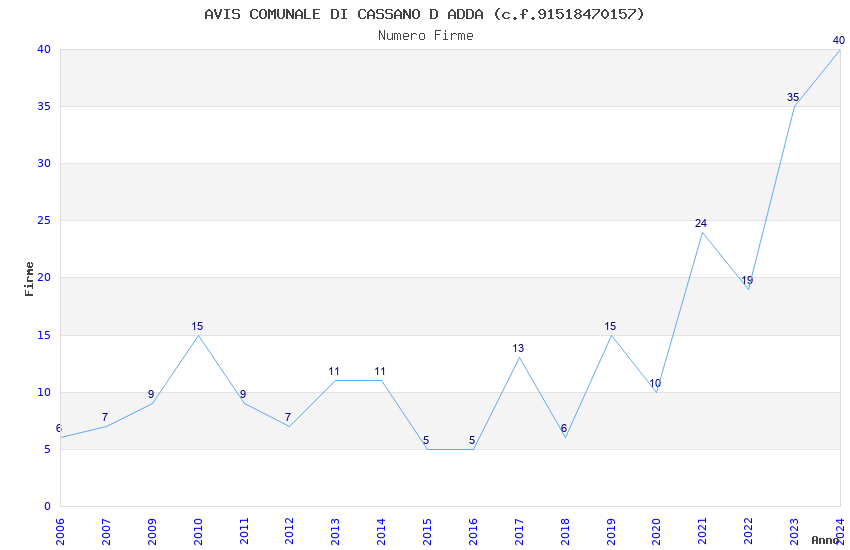The height and width of the screenshot is (550, 850).
Task: Click data label 7 for year 2012
Action: click(x=288, y=417)
